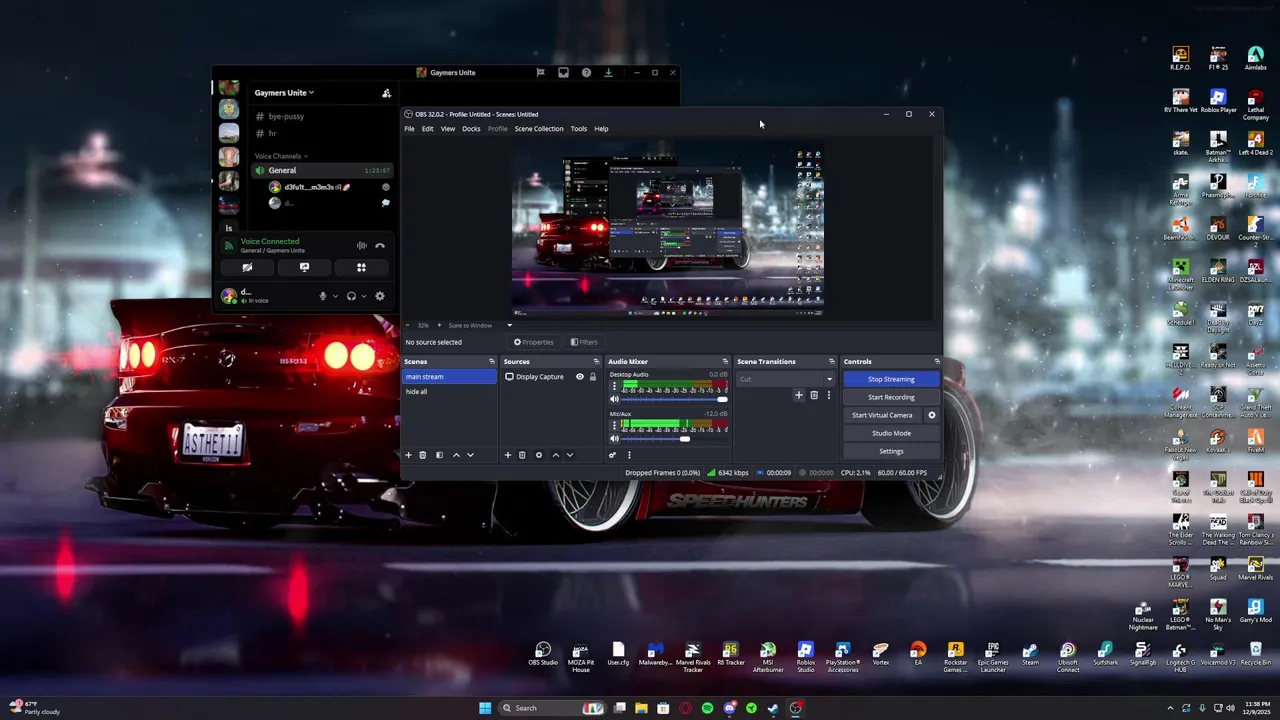Open Discord activities icon button
The image size is (1280, 720).
pos(361,267)
